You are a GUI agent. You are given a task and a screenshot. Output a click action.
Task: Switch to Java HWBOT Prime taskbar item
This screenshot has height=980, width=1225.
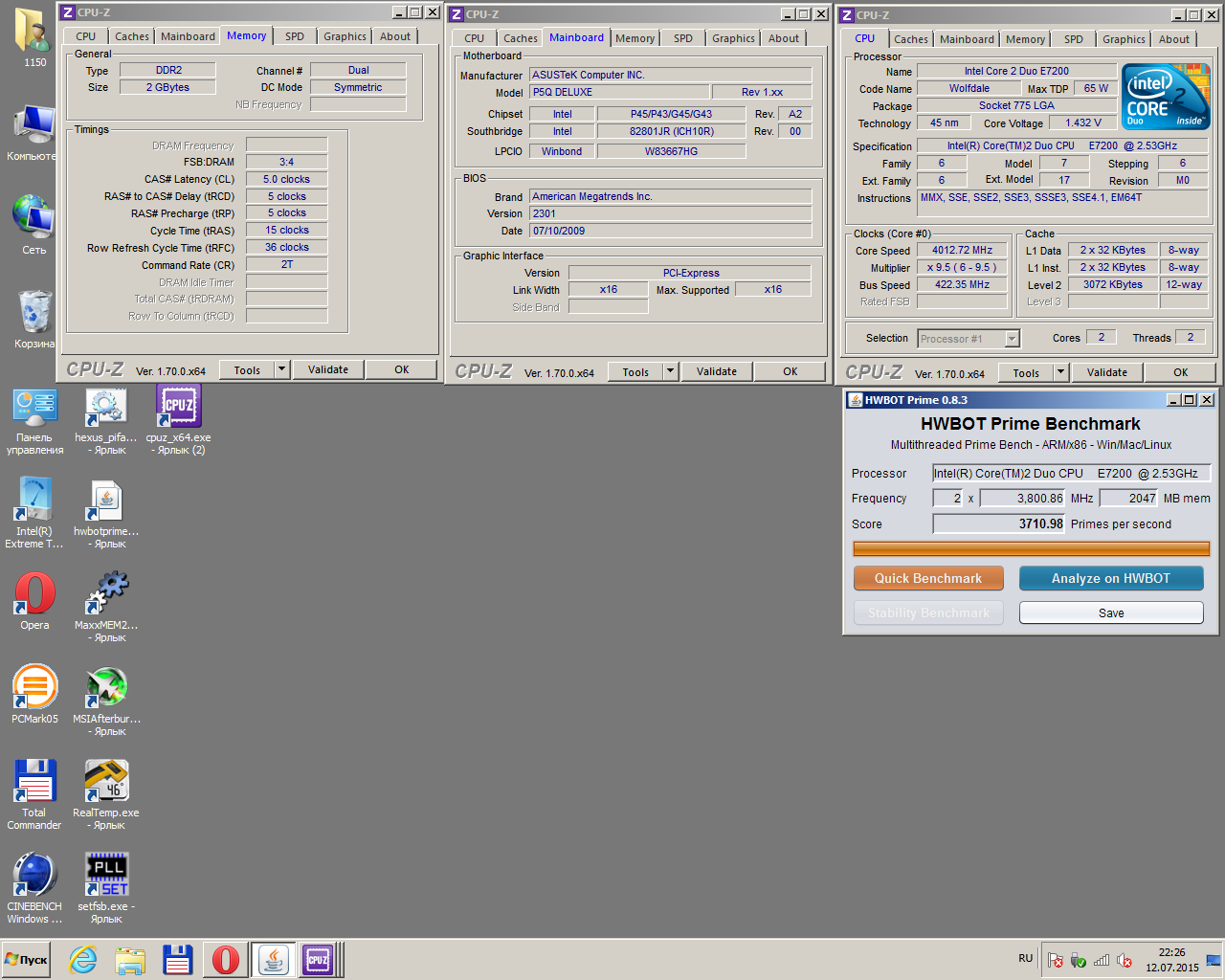[x=274, y=960]
